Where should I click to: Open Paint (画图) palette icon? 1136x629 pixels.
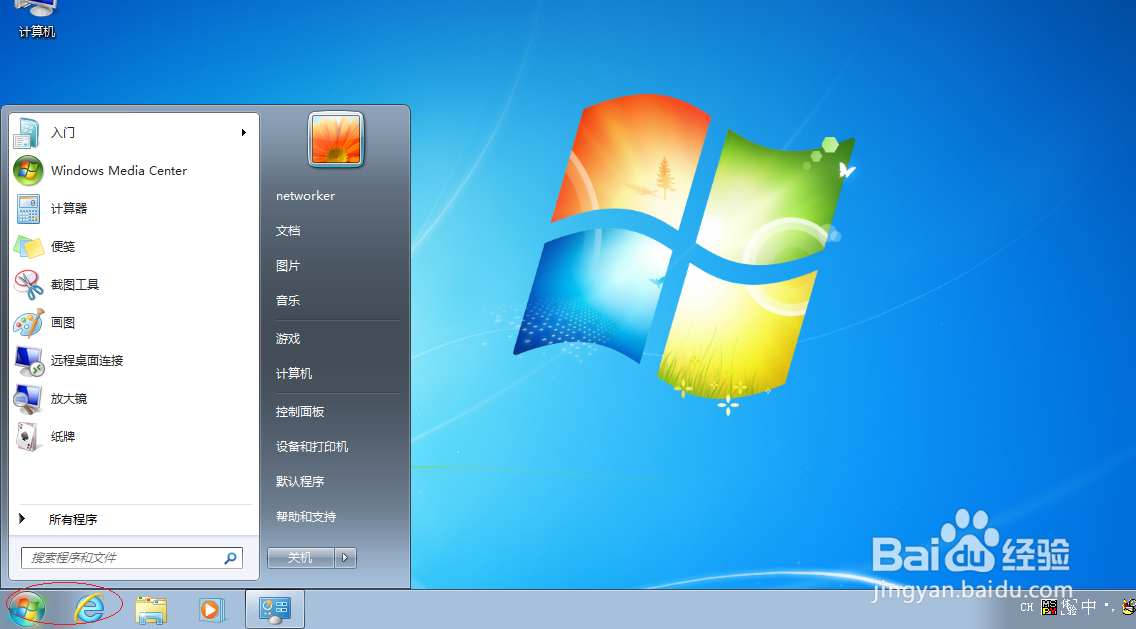(x=29, y=323)
